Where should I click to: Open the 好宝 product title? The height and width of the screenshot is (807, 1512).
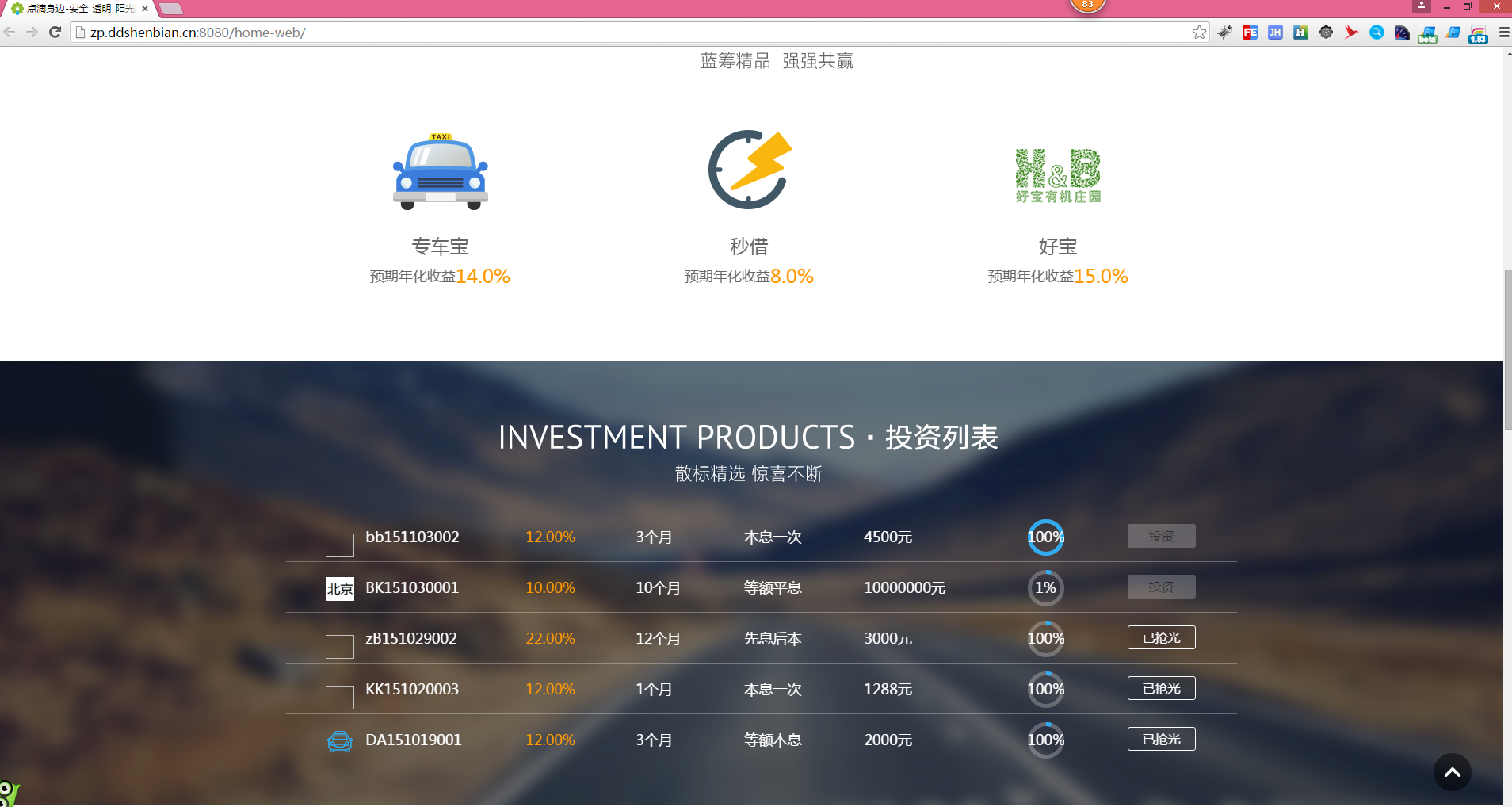tap(1058, 247)
